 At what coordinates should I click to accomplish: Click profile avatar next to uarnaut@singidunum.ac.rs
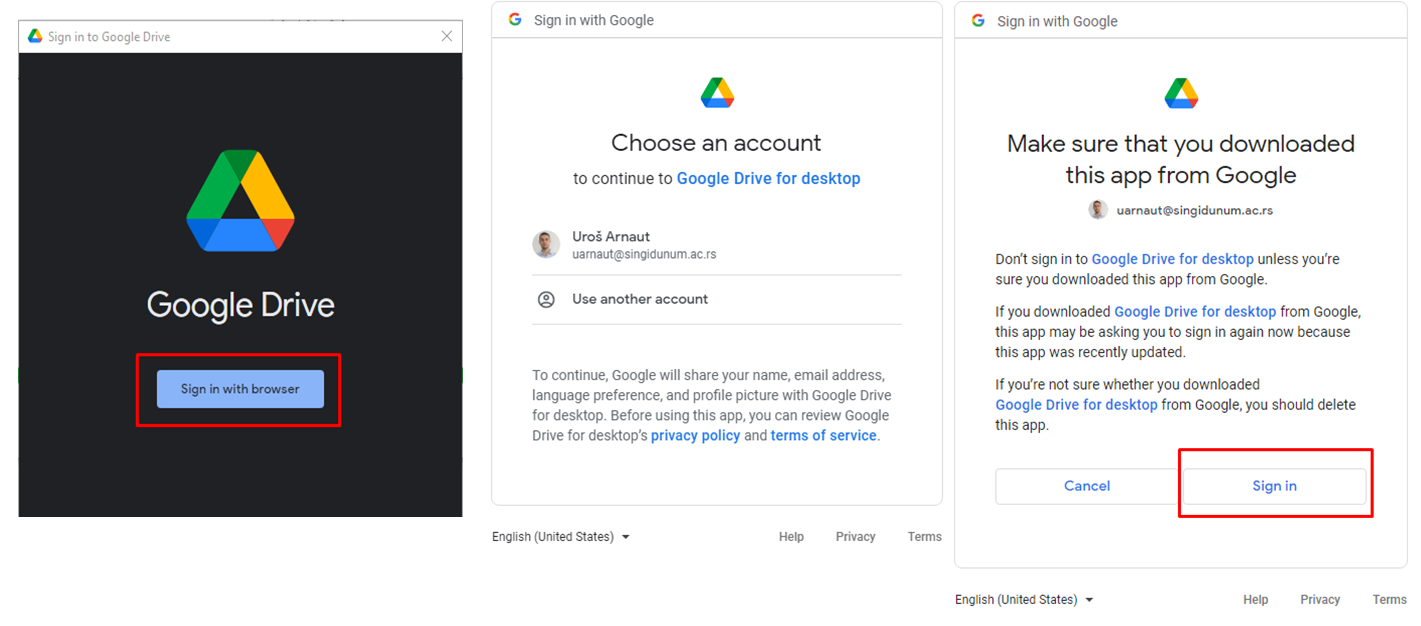pyautogui.click(x=1098, y=210)
